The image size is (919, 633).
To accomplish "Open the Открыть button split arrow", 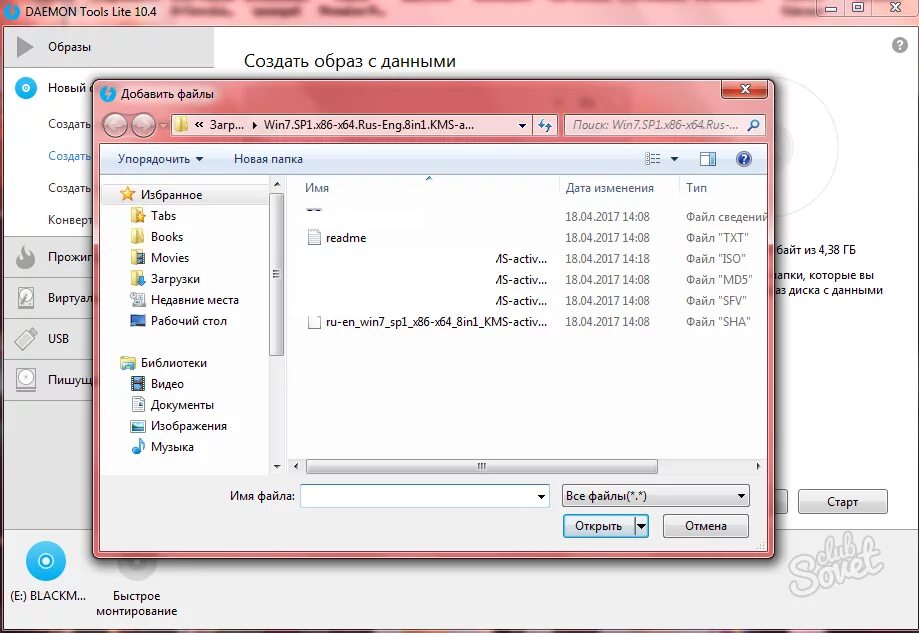I will [642, 526].
